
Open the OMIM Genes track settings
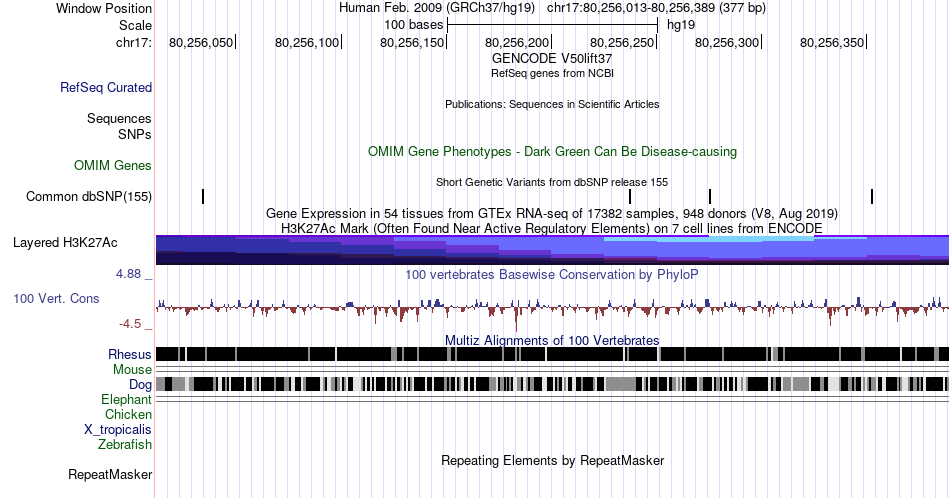pos(113,165)
